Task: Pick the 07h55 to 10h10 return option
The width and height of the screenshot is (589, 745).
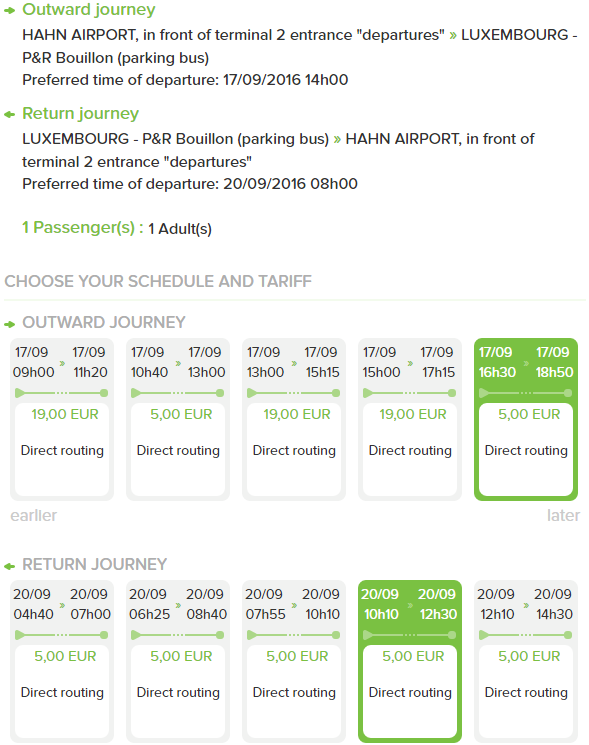Action: coord(294,661)
